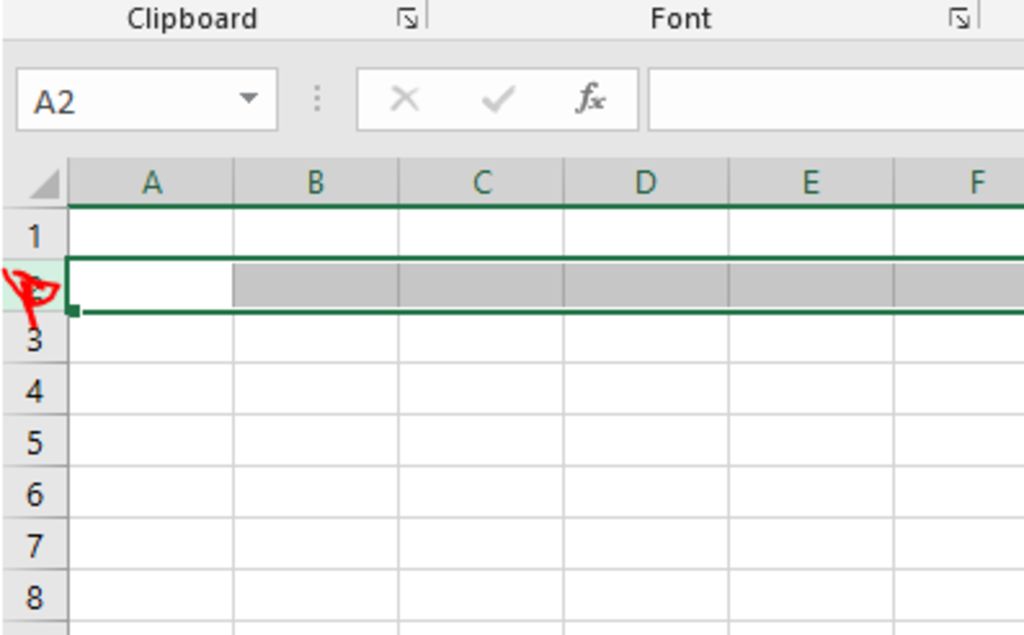Image resolution: width=1024 pixels, height=635 pixels.
Task: Click the Cancel X icon in formula bar
Action: [x=404, y=99]
